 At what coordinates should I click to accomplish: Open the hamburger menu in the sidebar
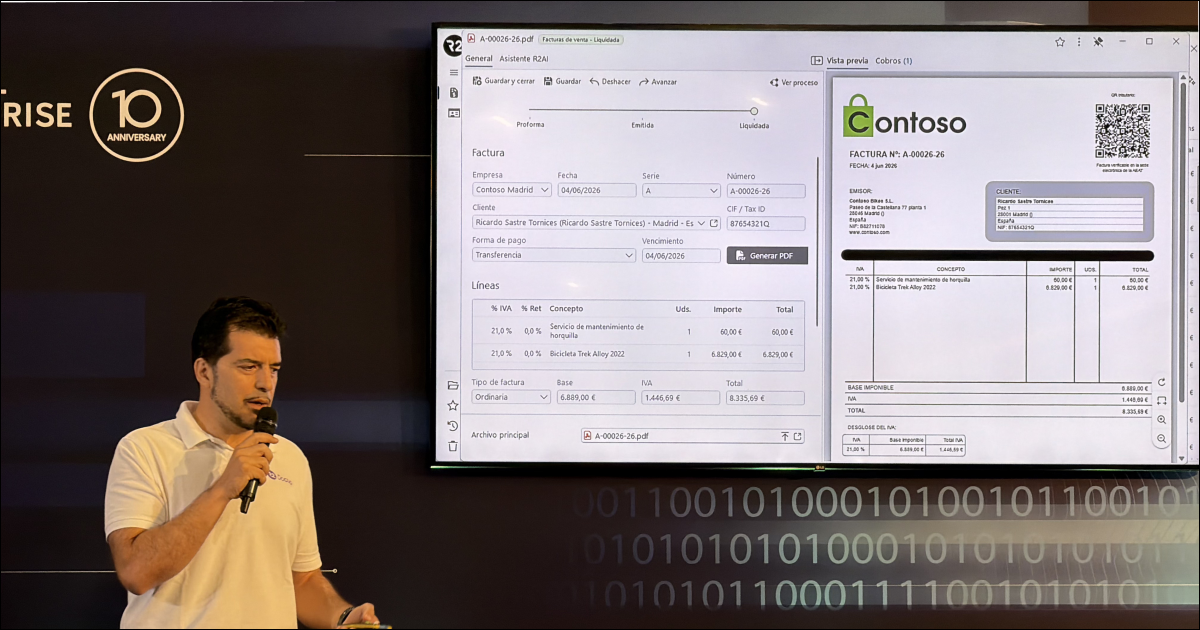click(x=453, y=73)
